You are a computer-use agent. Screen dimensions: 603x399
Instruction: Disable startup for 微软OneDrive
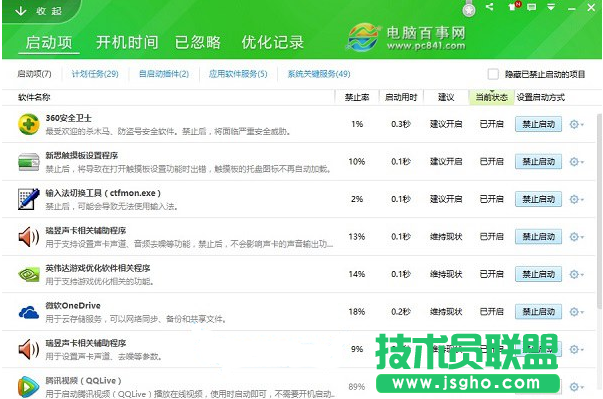click(538, 312)
